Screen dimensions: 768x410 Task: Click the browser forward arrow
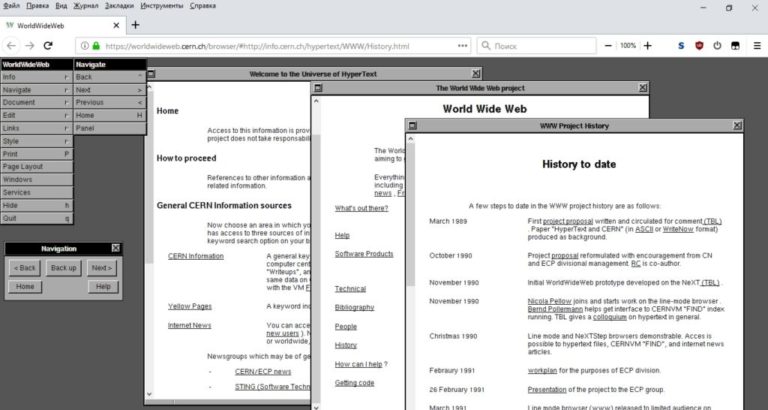(x=30, y=46)
